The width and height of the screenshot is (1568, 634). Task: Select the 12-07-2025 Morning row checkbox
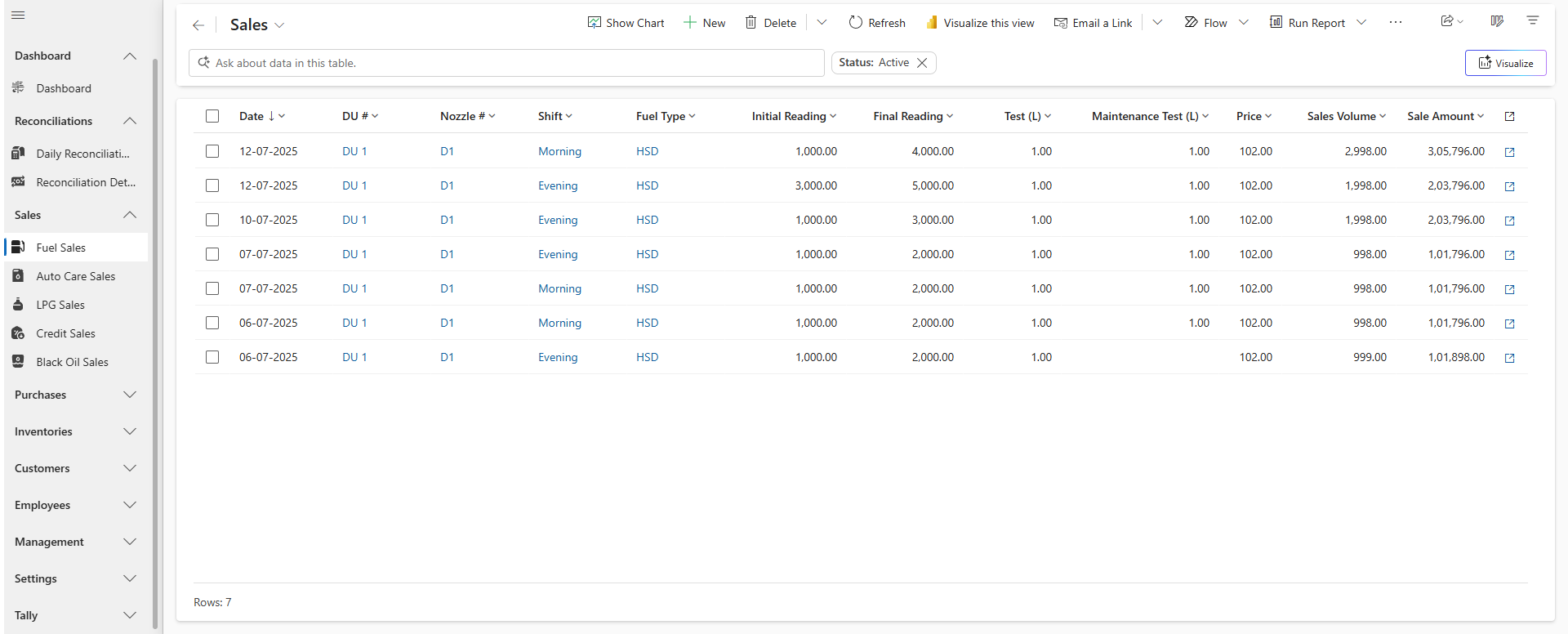pos(212,151)
